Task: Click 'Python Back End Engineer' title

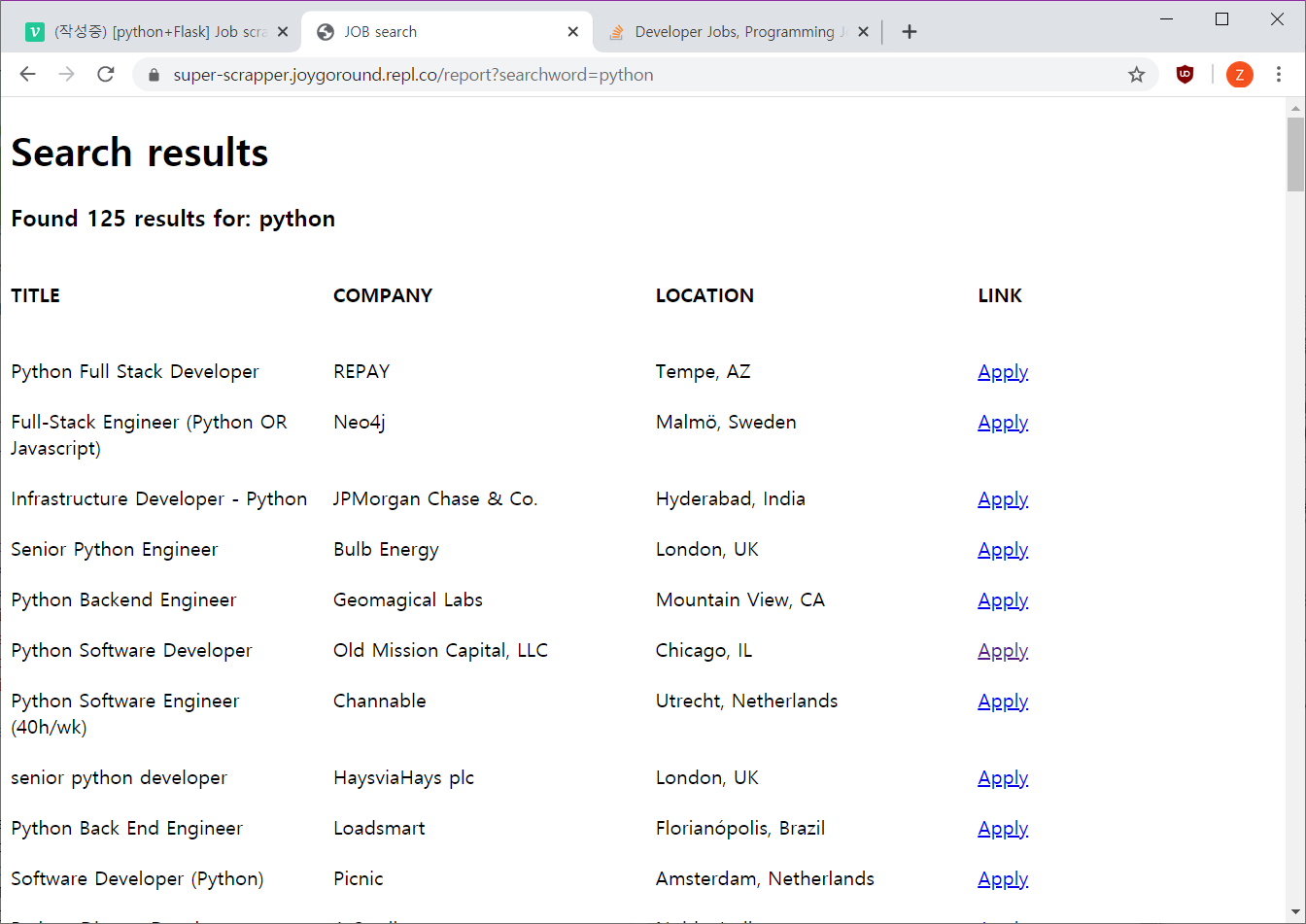Action: (126, 829)
